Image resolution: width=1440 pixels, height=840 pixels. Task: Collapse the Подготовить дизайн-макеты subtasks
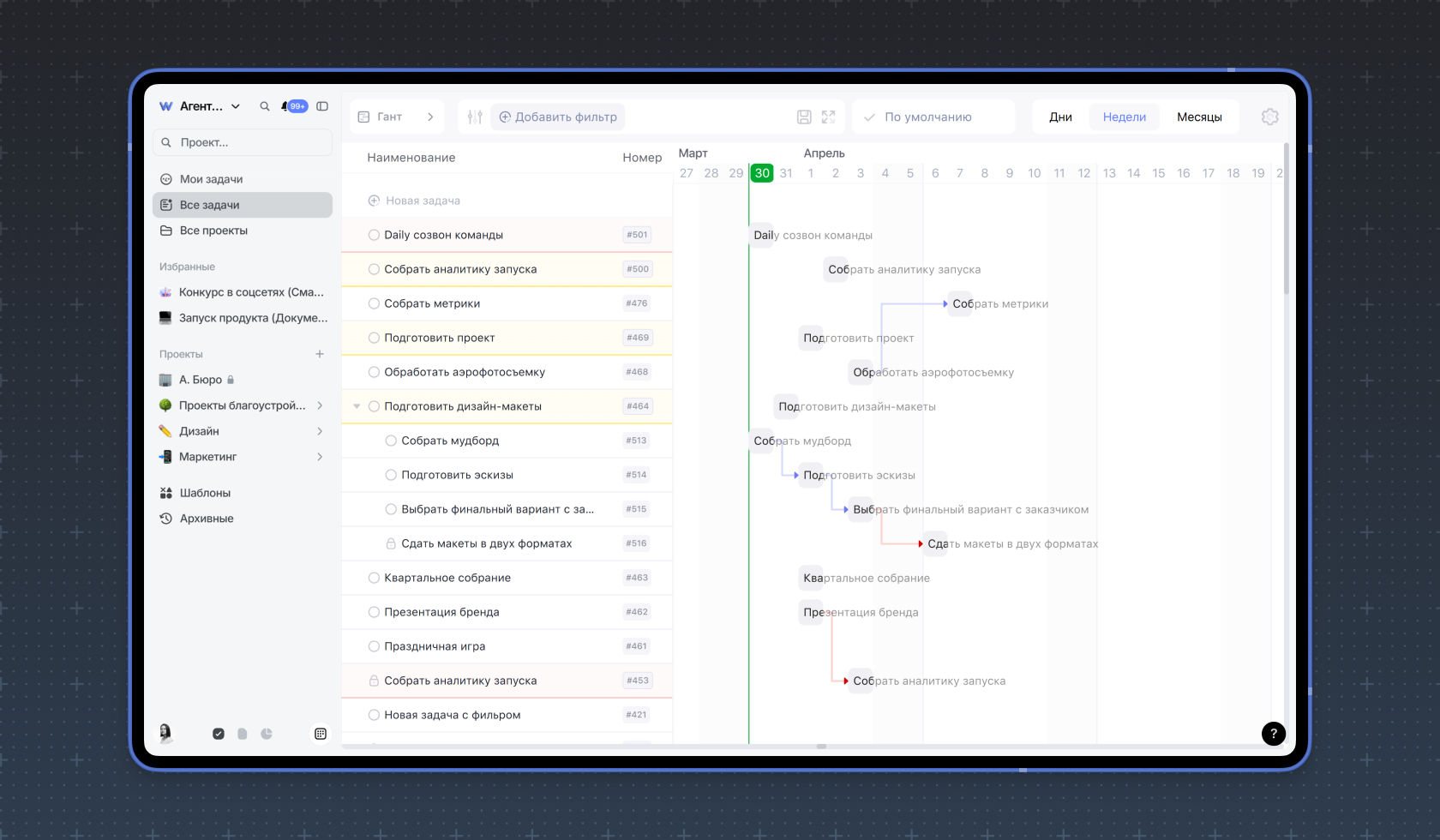[357, 406]
